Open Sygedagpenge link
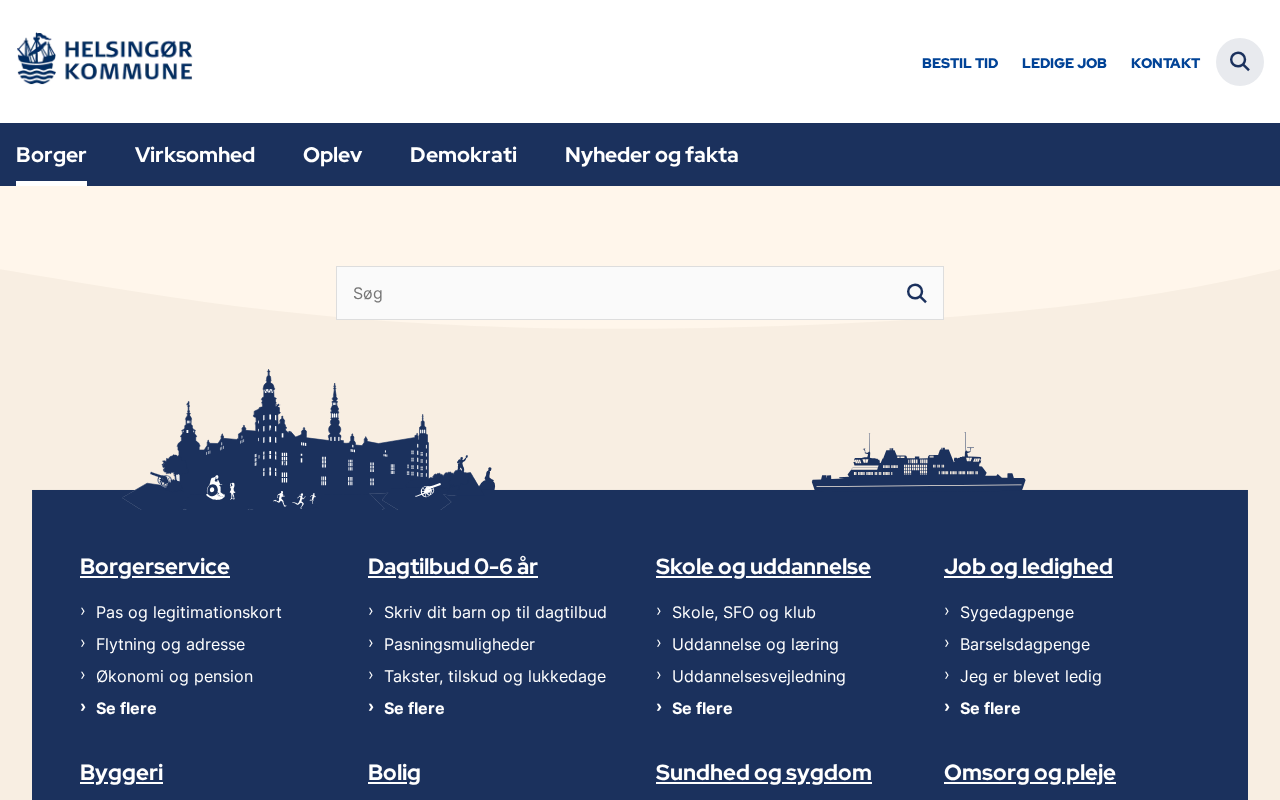This screenshot has height=800, width=1280. coord(1017,612)
